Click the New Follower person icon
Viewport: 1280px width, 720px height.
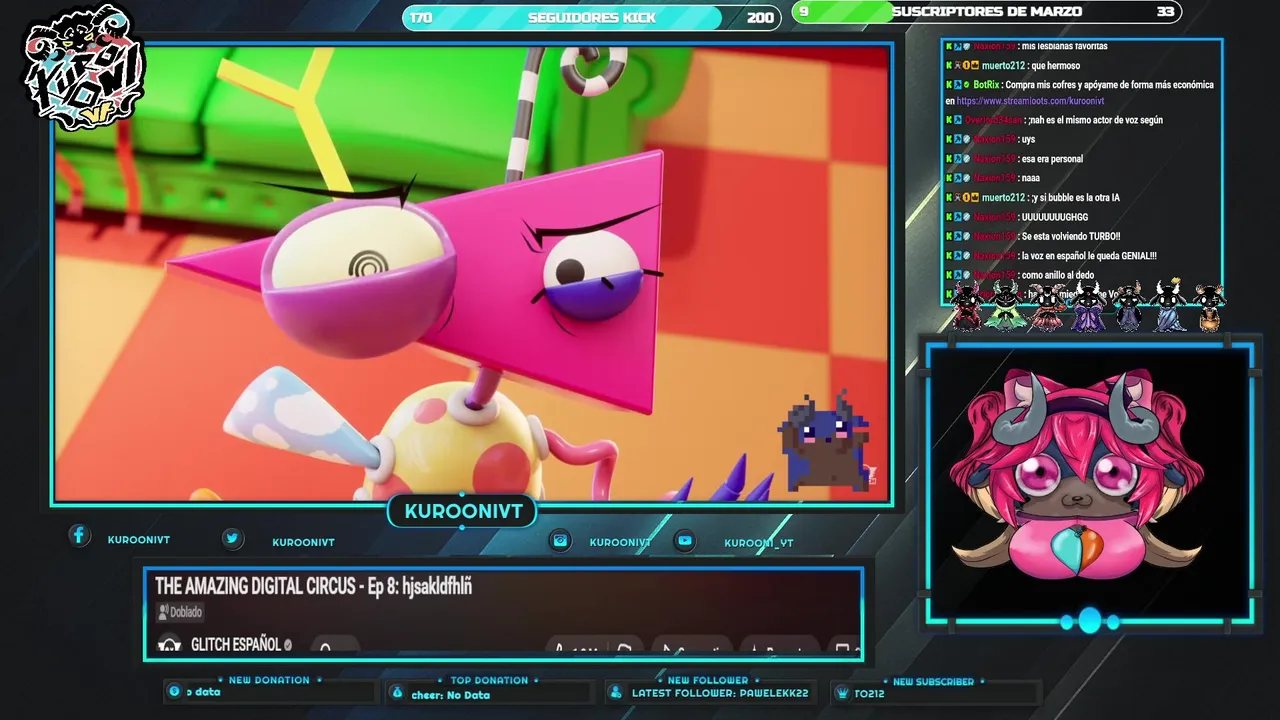click(615, 692)
